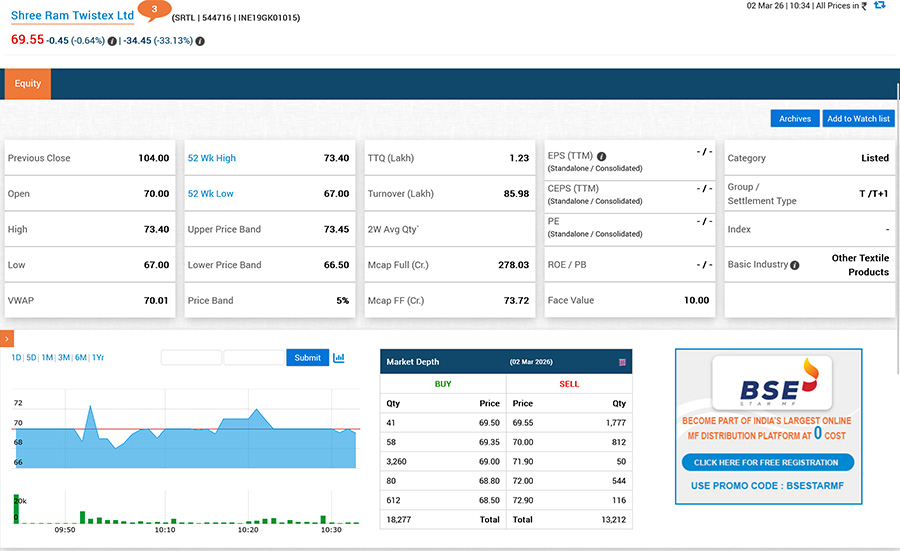The height and width of the screenshot is (551, 900).
Task: Click the refresh prices icon
Action: pyautogui.click(x=880, y=6)
